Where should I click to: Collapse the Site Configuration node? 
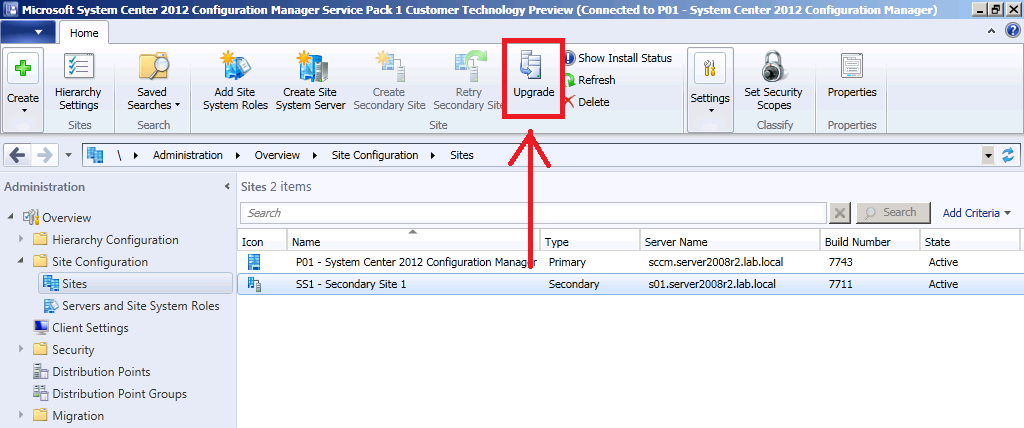(22, 261)
